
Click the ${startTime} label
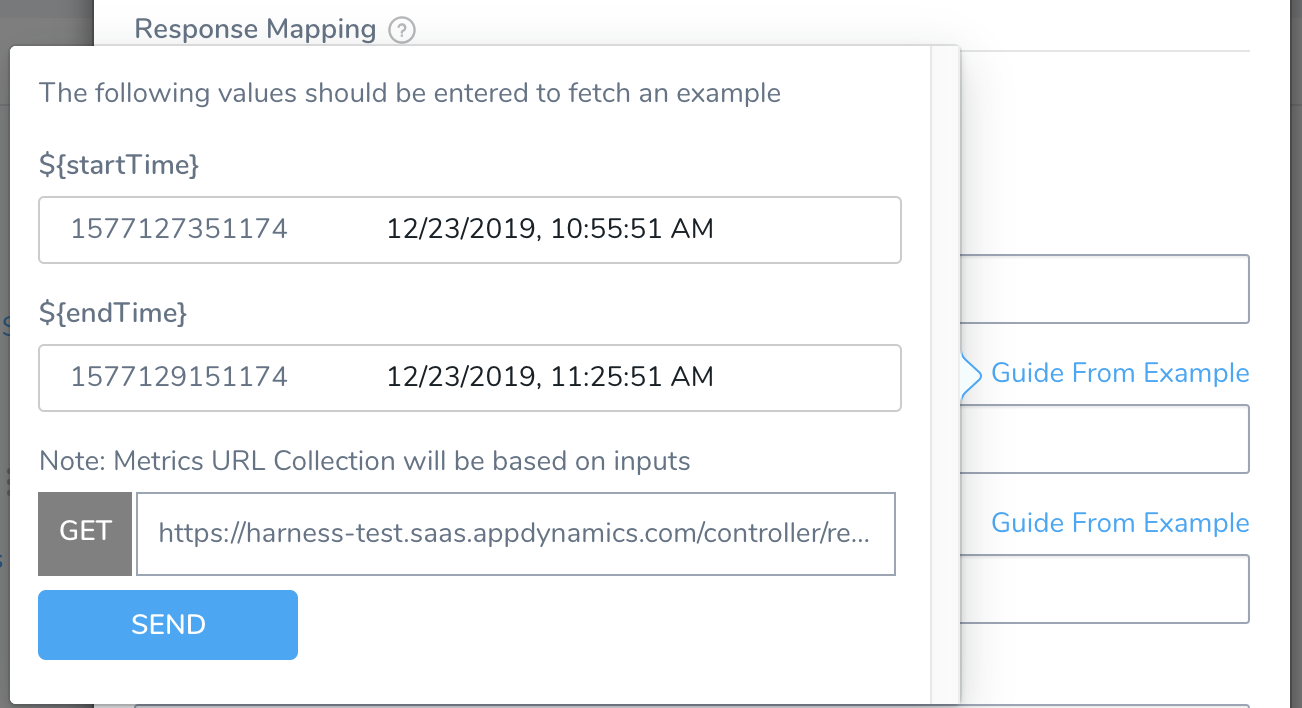pos(119,166)
